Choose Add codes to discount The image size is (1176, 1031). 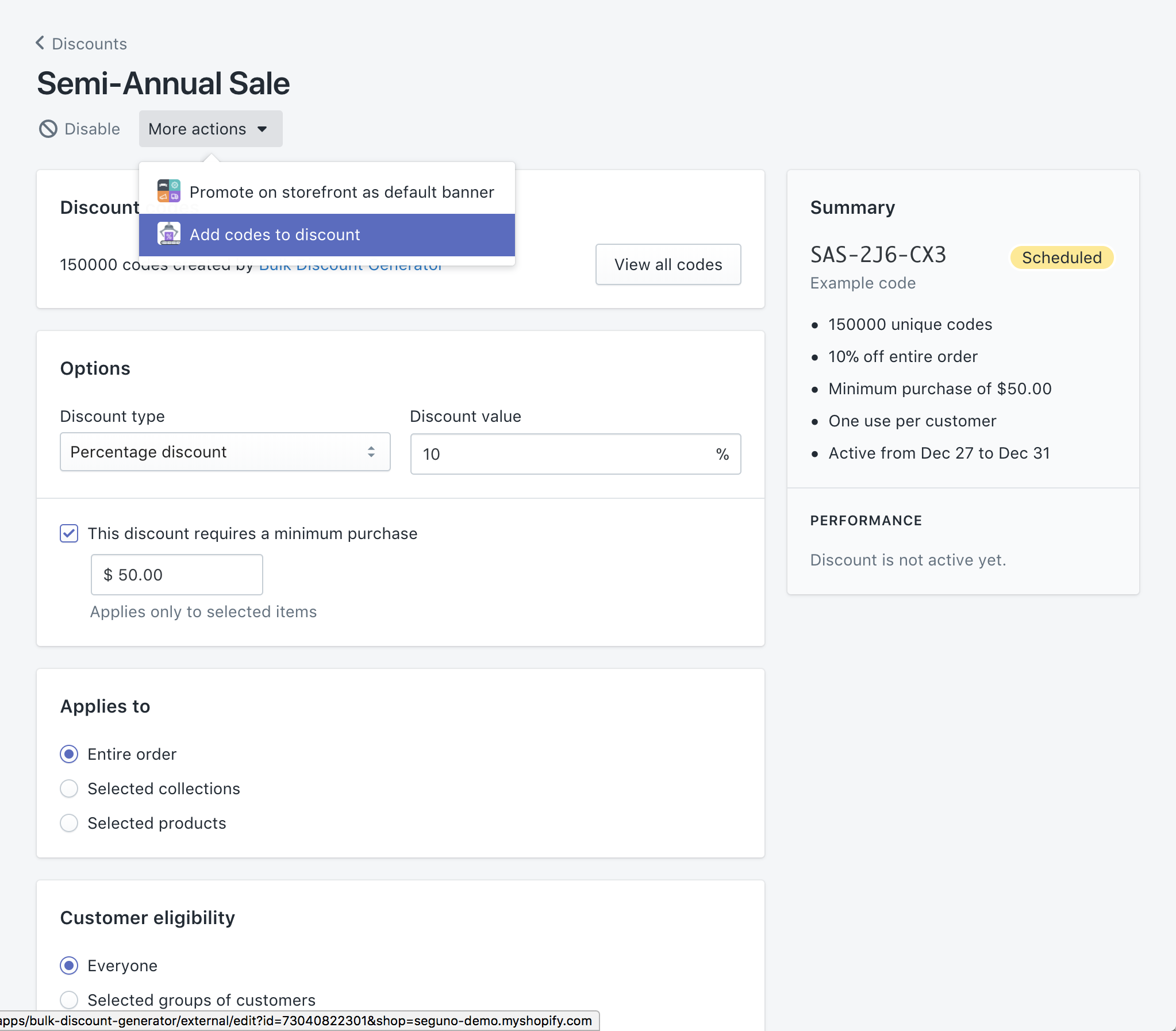pyautogui.click(x=275, y=234)
